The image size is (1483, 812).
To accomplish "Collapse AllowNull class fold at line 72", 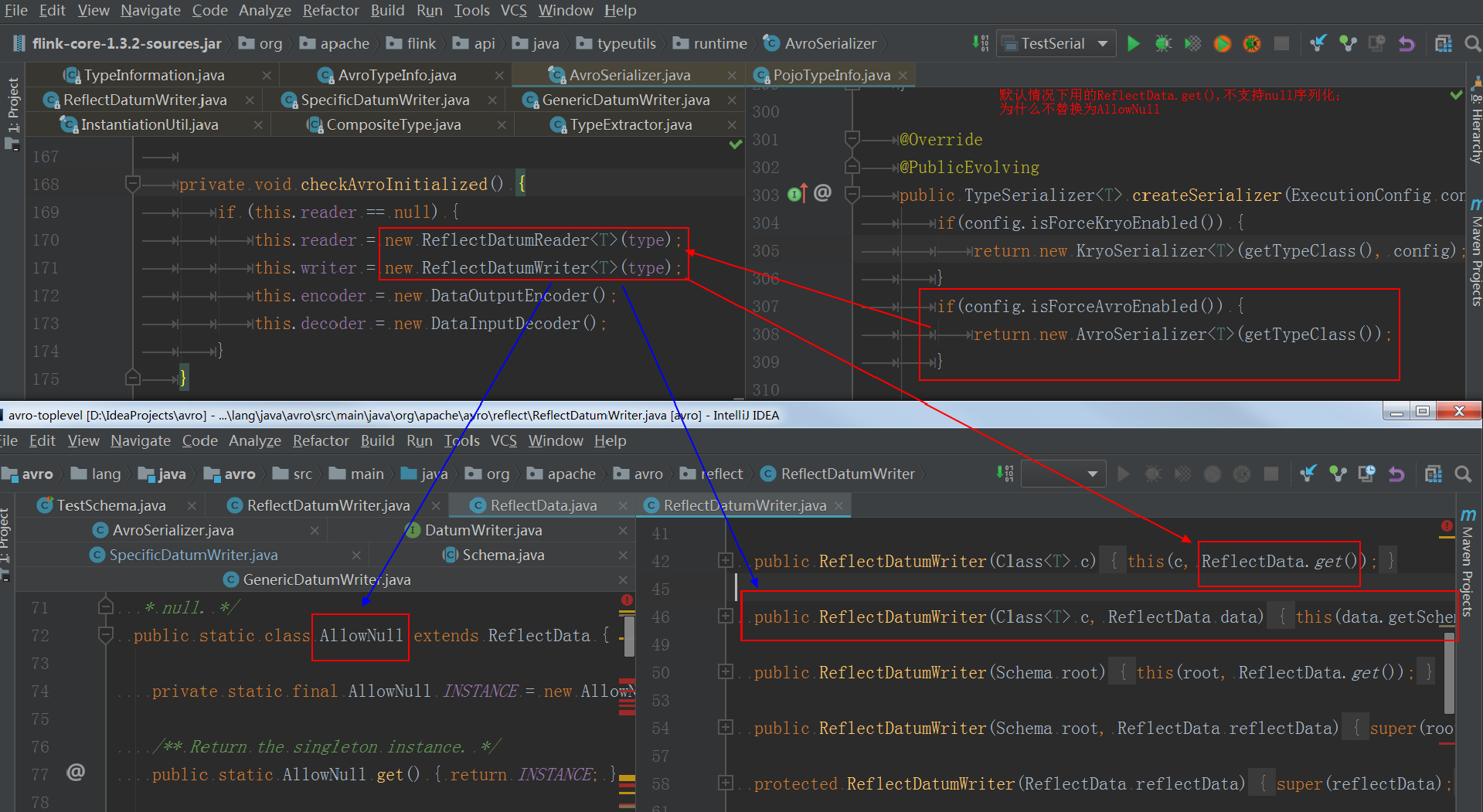I will tap(106, 635).
